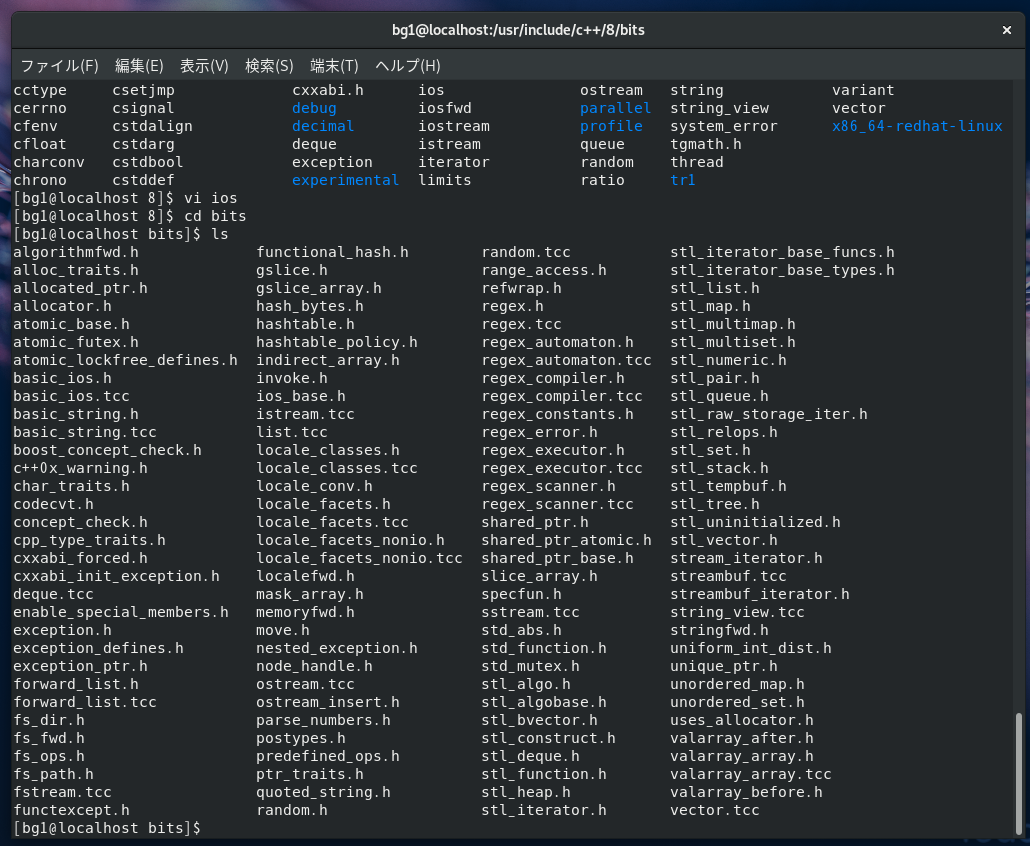Close the terminal window

[1007, 30]
